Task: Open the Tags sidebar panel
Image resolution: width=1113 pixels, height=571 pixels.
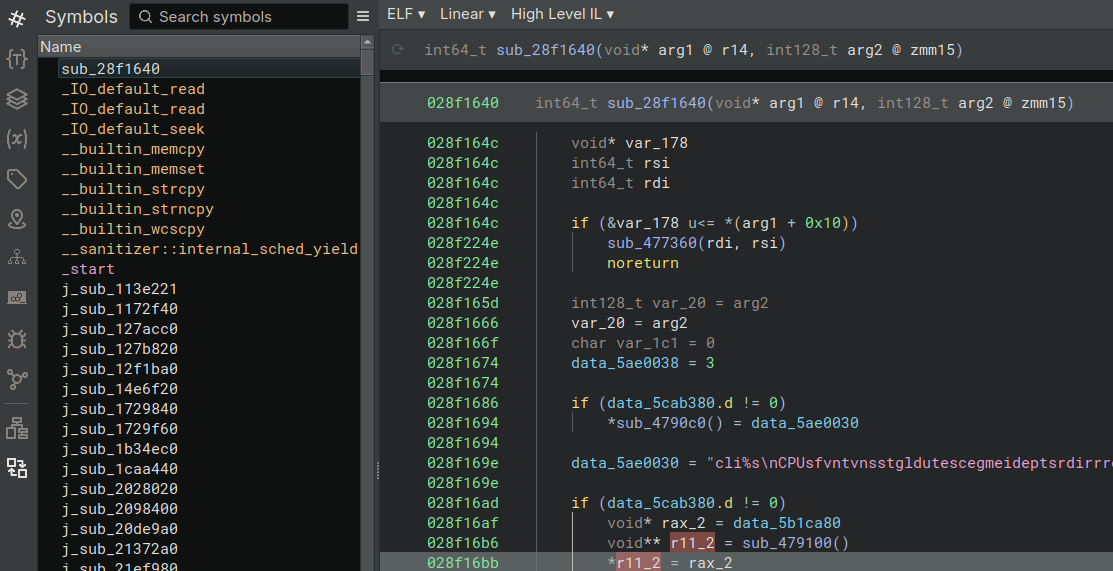Action: tap(17, 179)
